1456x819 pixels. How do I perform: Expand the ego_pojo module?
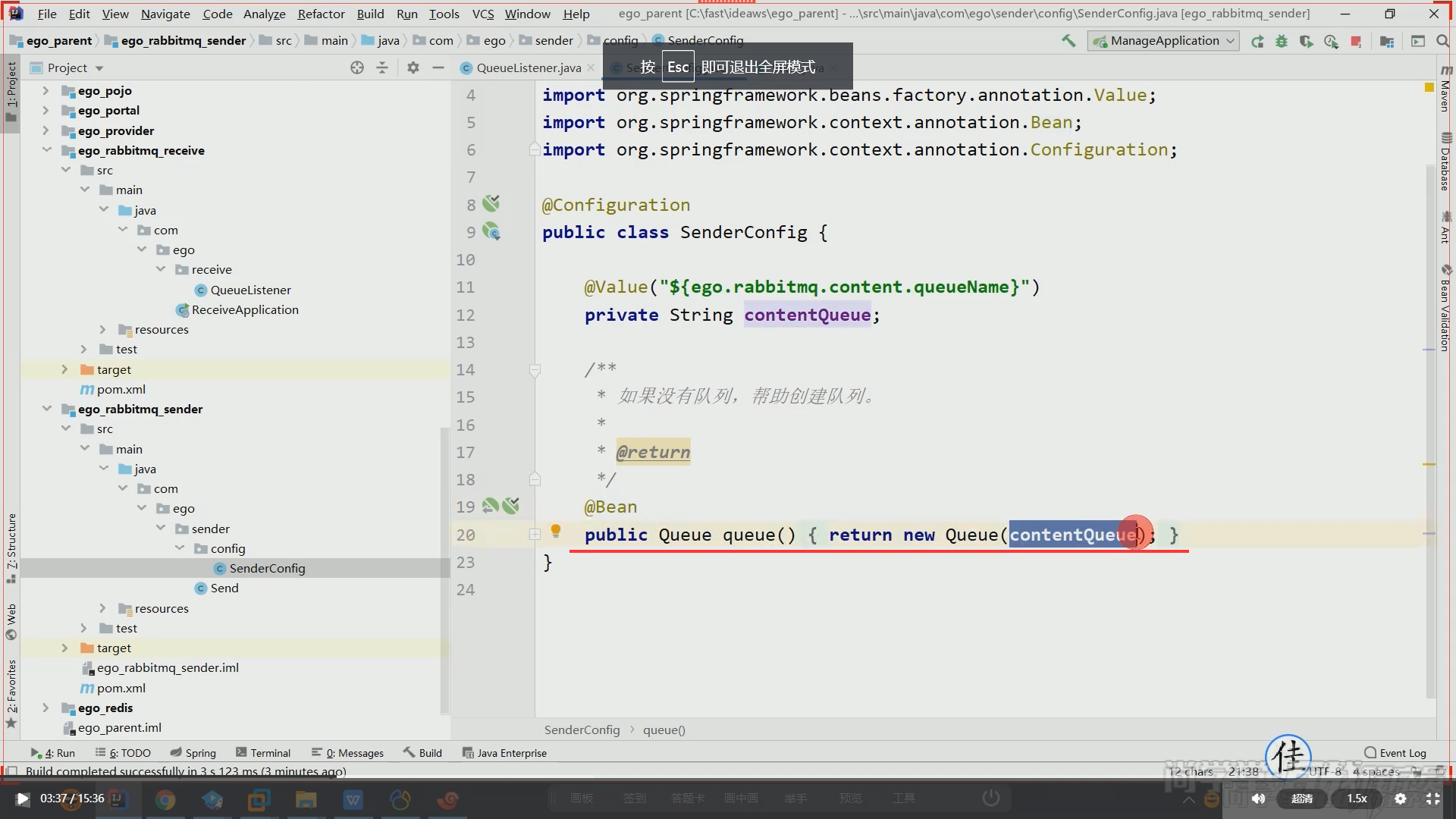45,90
